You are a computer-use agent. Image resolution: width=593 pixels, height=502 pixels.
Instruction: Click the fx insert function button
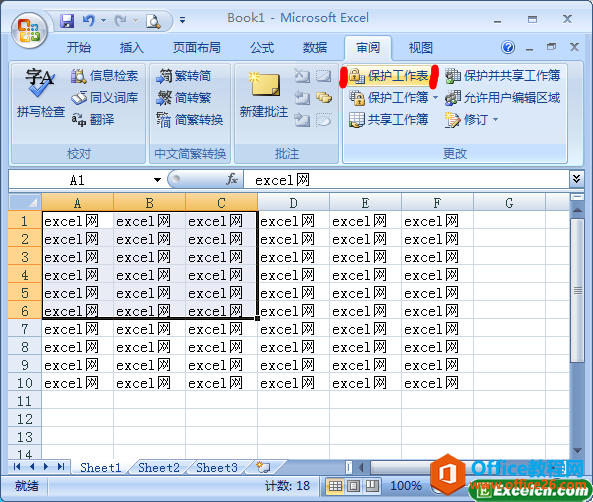coord(231,179)
